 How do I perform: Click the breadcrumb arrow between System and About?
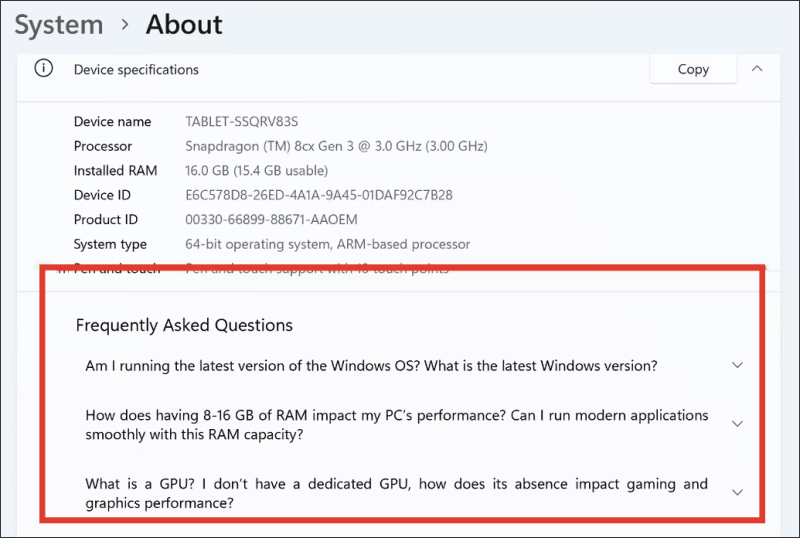[x=124, y=24]
